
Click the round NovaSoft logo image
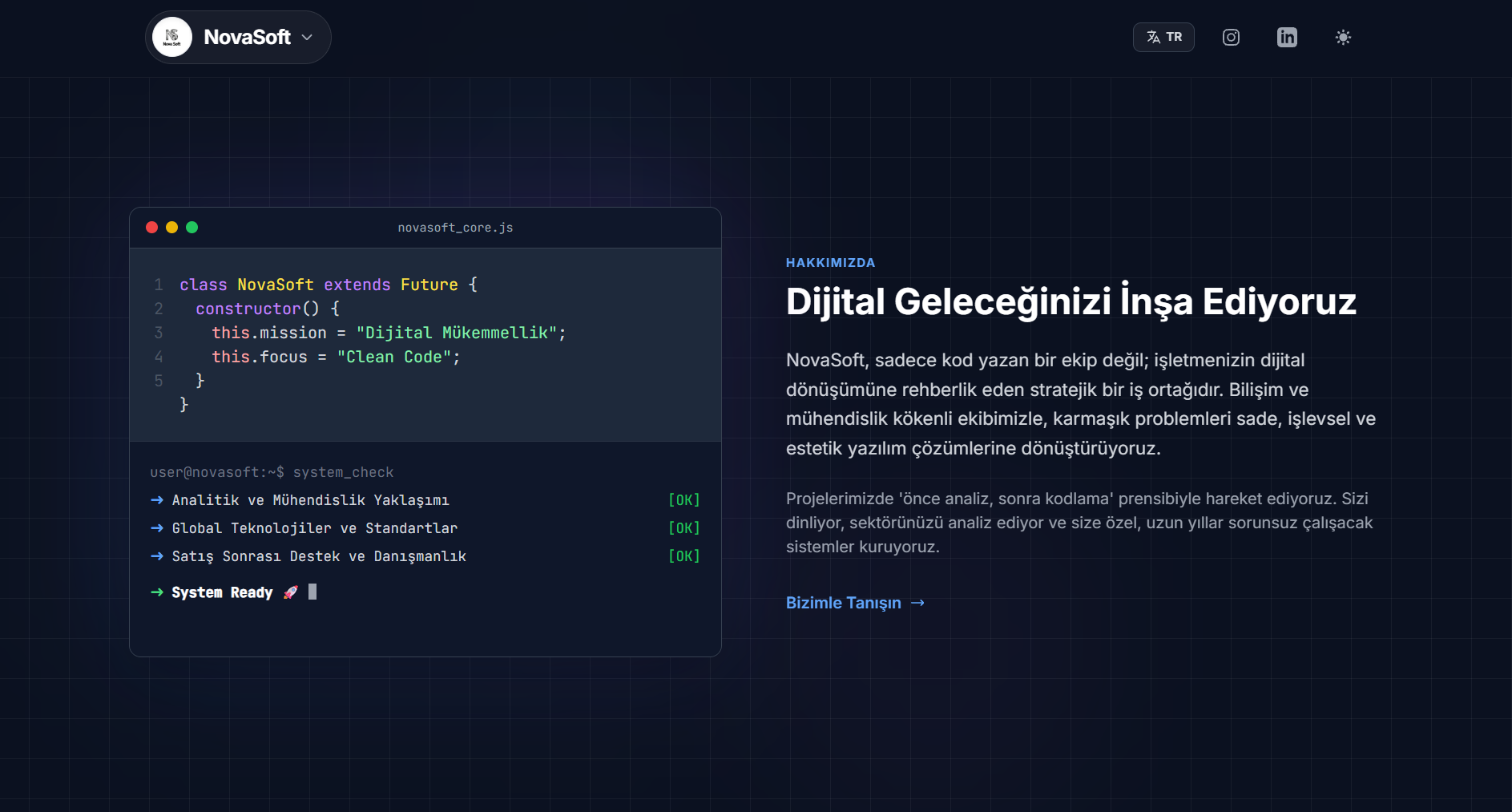pos(172,37)
